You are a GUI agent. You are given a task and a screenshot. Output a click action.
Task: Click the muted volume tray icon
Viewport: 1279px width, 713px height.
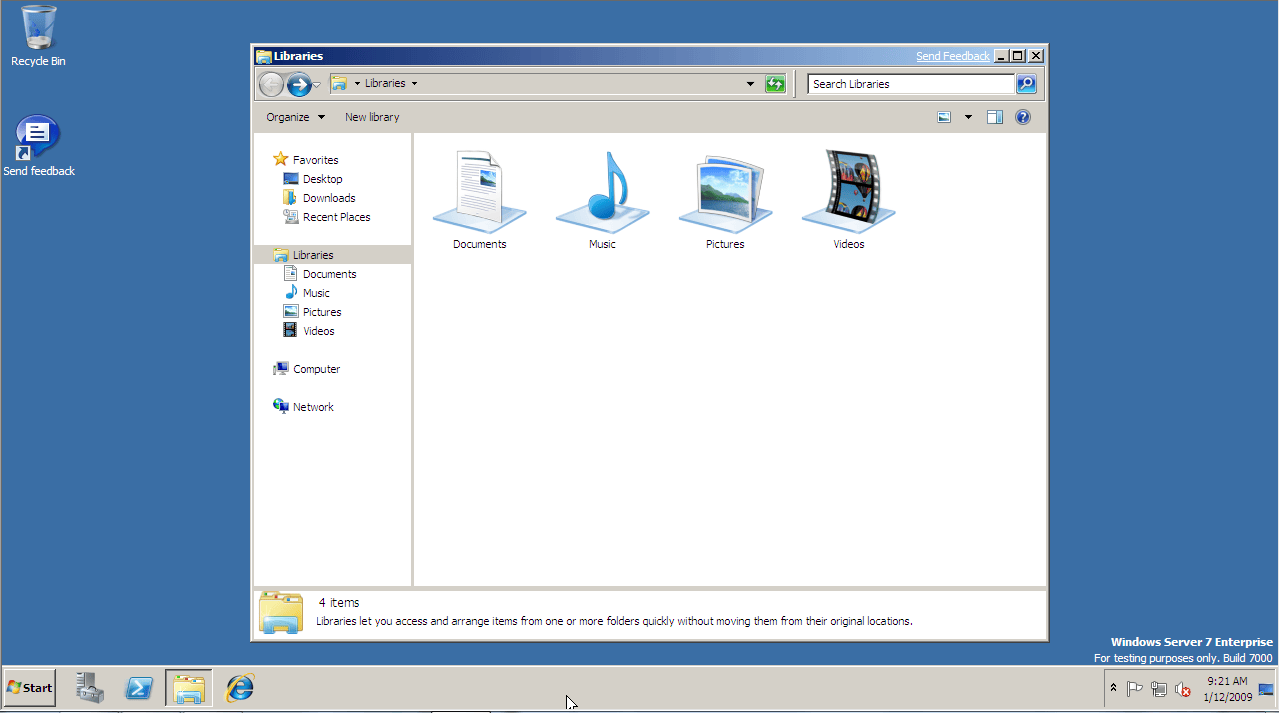pyautogui.click(x=1183, y=688)
